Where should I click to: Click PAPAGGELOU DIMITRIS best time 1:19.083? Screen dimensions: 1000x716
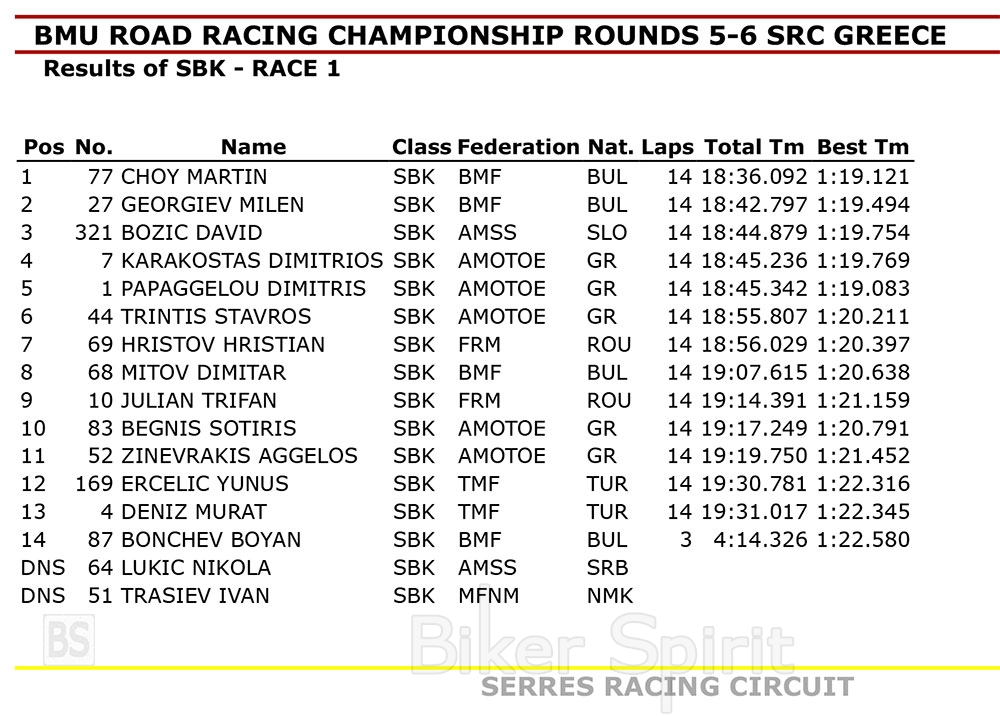tap(863, 289)
